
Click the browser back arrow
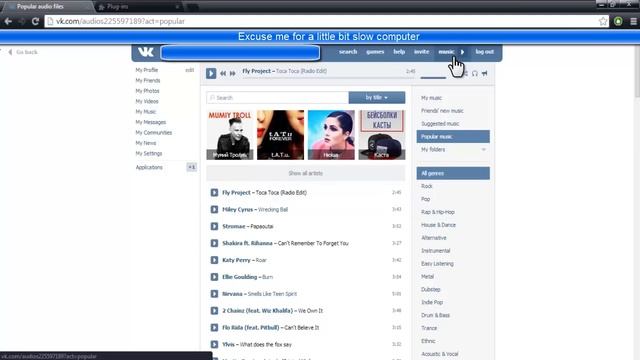click(8, 21)
